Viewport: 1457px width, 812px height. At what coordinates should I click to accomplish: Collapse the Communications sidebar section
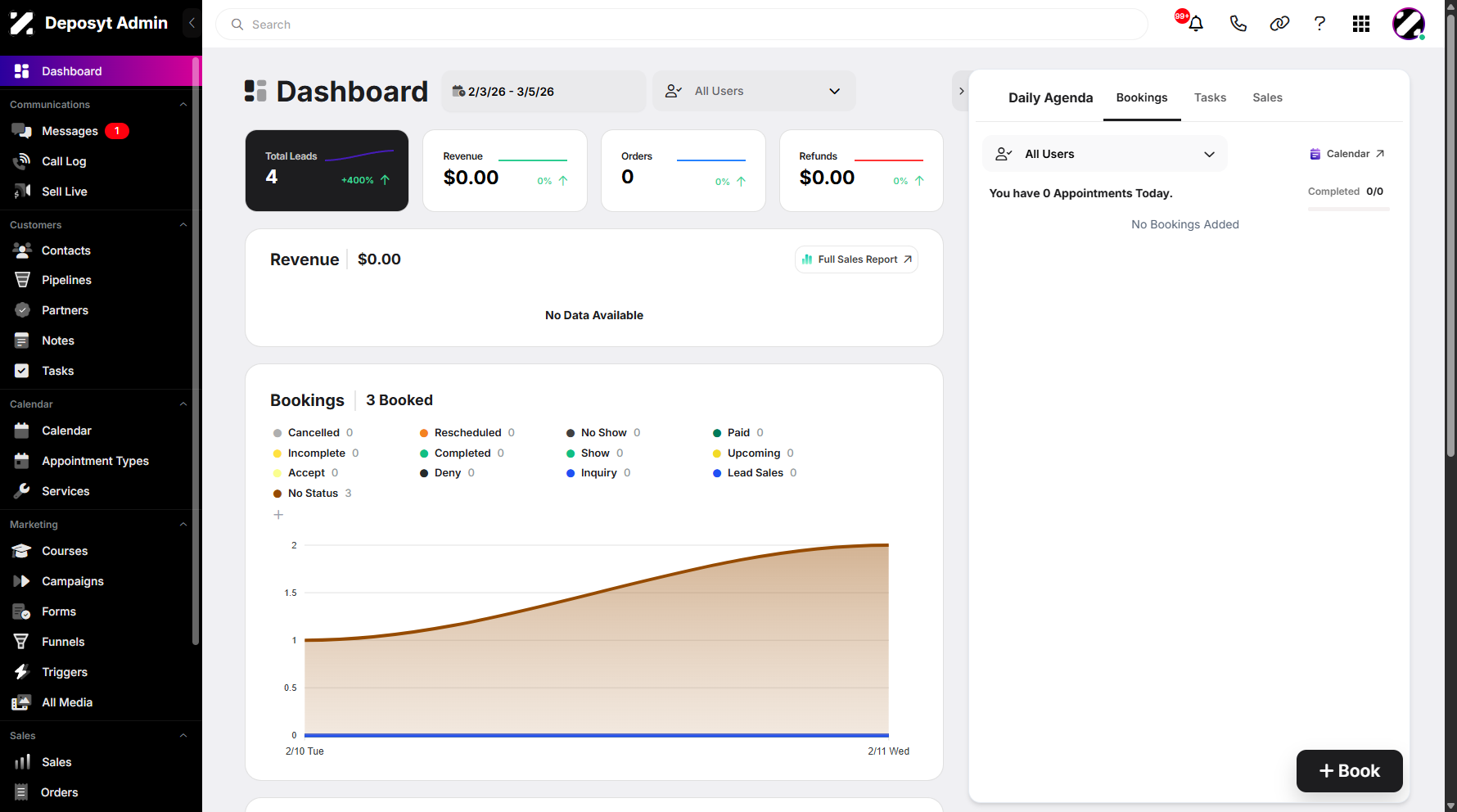(x=183, y=105)
